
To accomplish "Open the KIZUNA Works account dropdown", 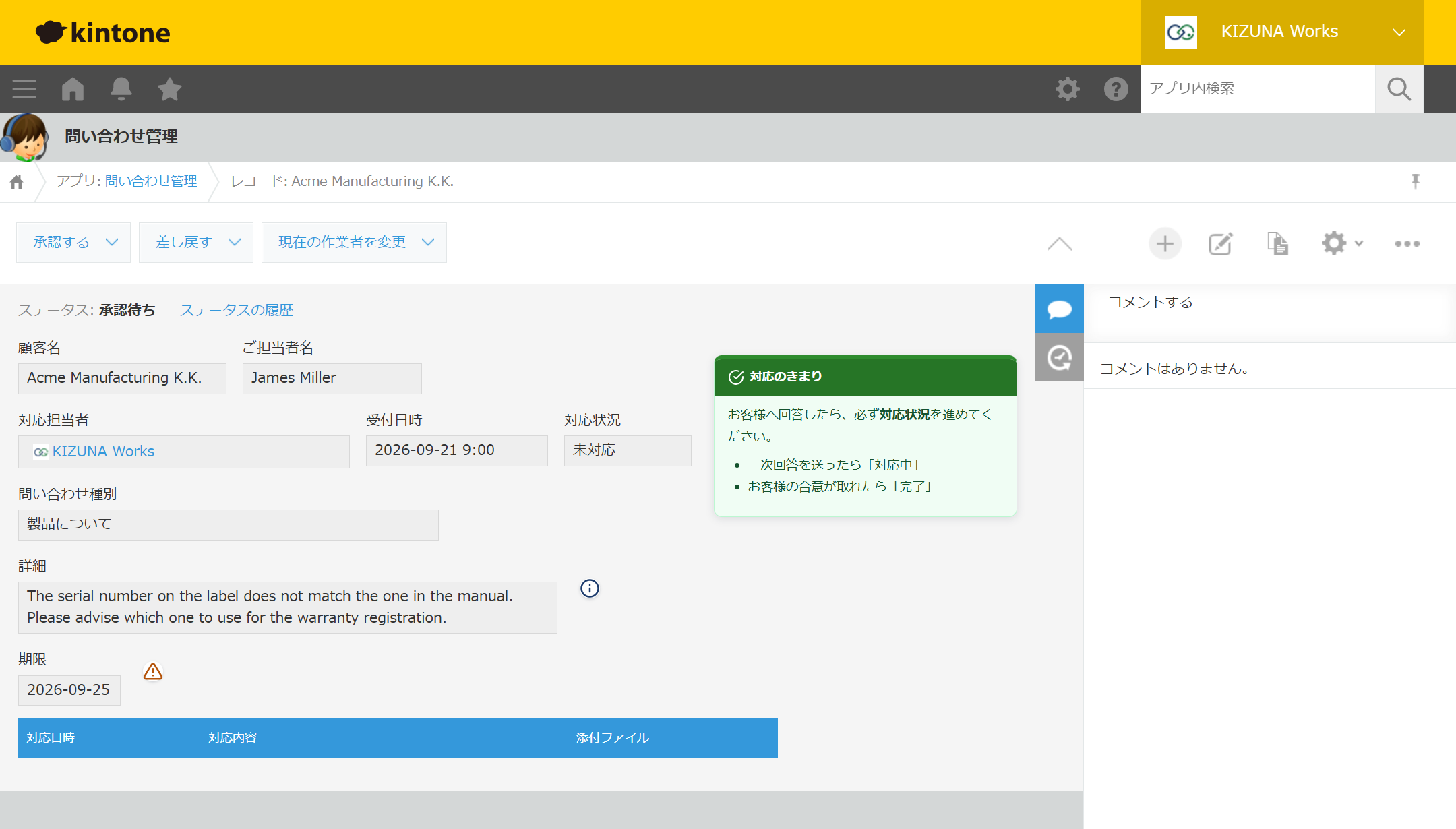I will click(1282, 32).
